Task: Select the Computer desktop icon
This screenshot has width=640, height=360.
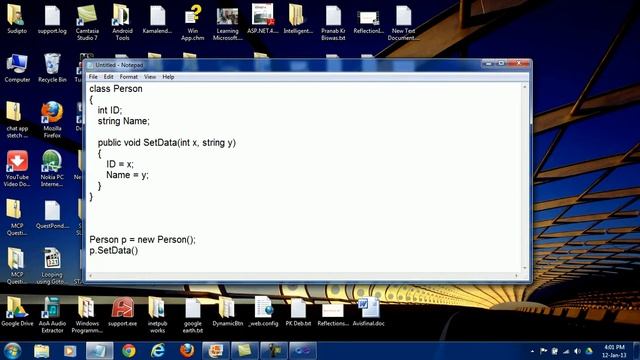Action: click(x=17, y=69)
